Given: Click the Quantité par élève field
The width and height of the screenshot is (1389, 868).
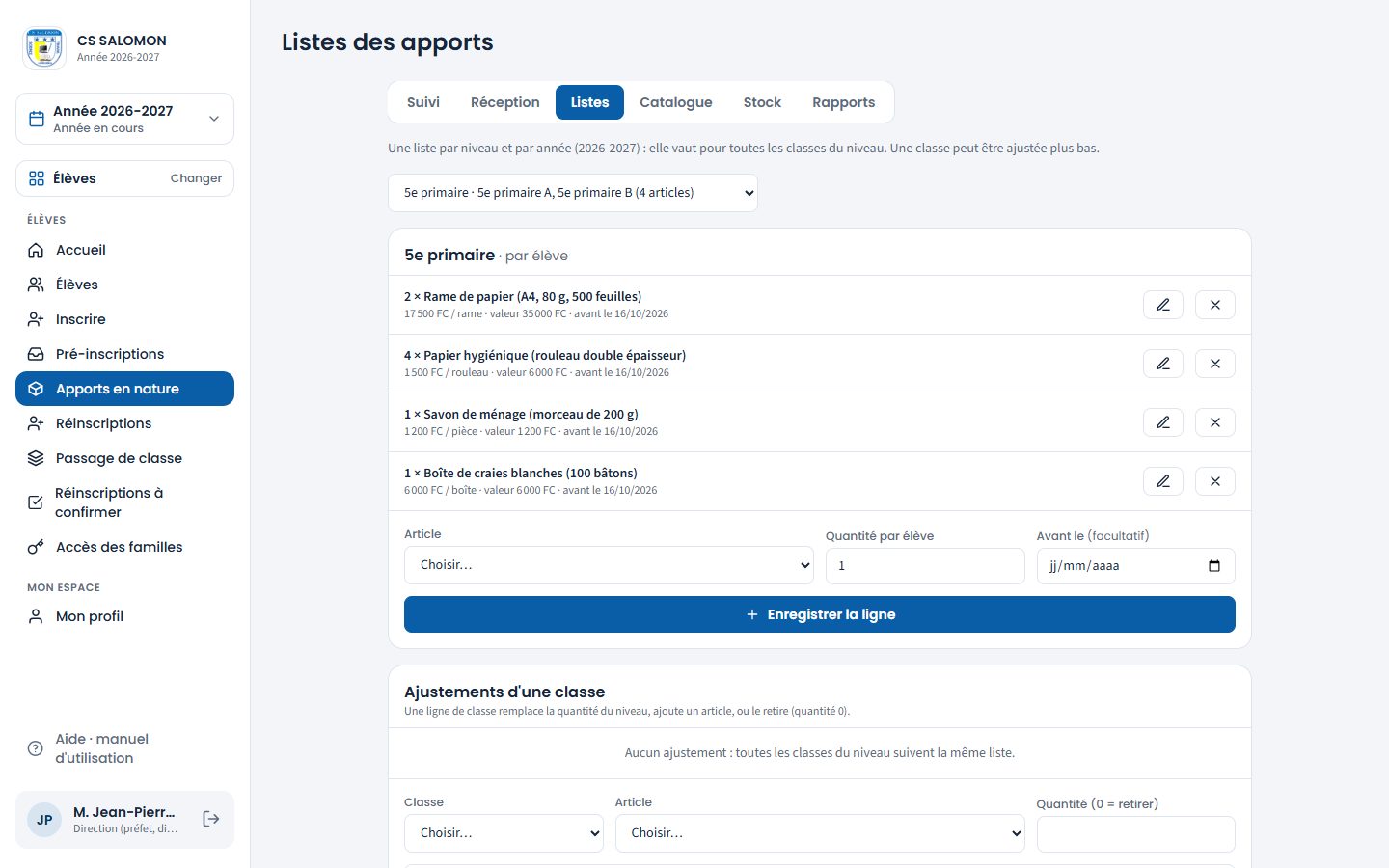Looking at the screenshot, I should coord(925,566).
